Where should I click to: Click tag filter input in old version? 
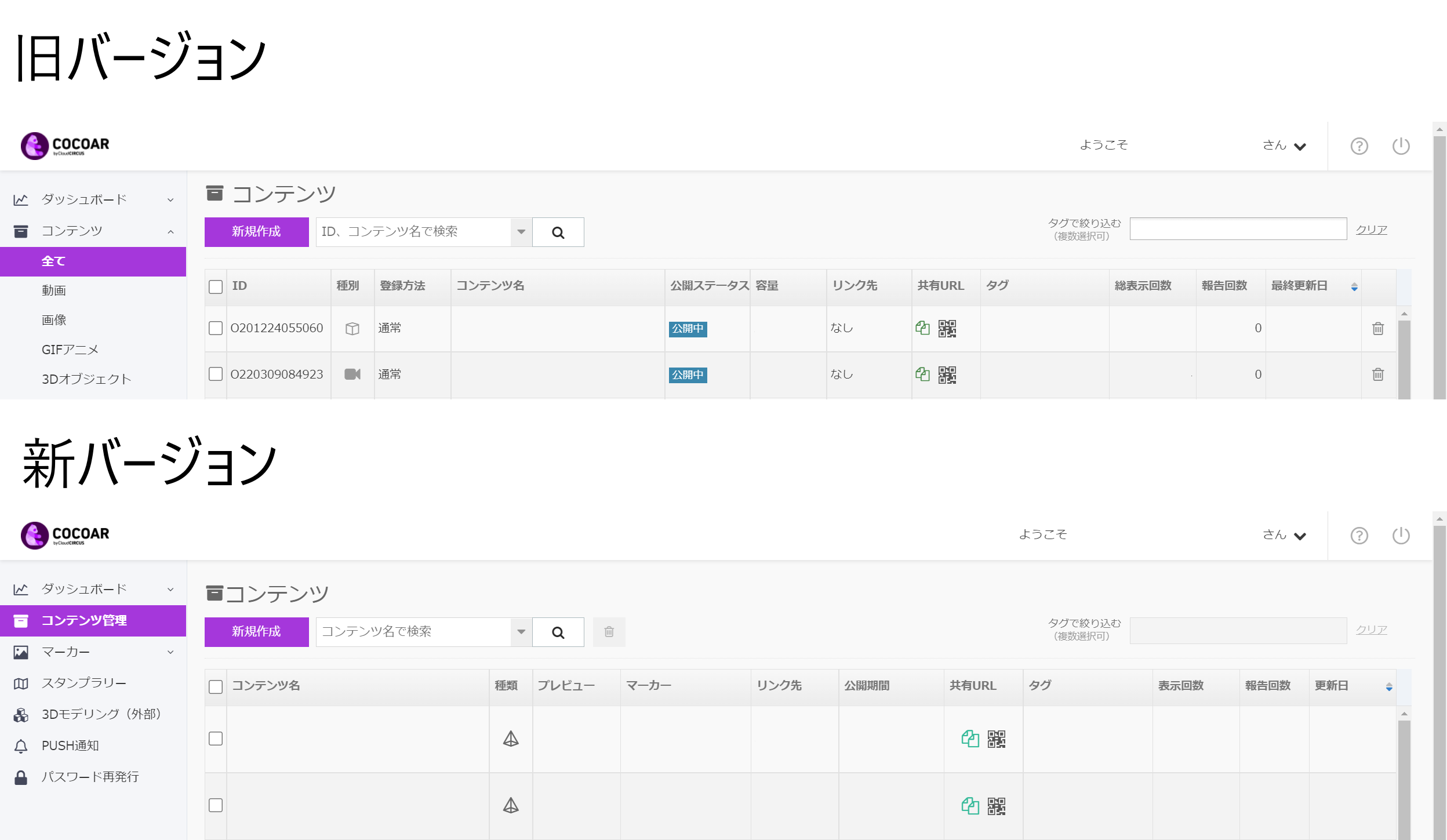click(1238, 229)
